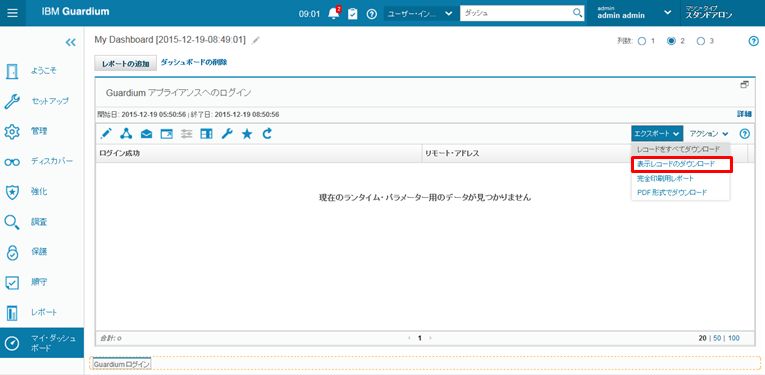
Task: Choose 表示レコードのダウンロード
Action: [682, 165]
